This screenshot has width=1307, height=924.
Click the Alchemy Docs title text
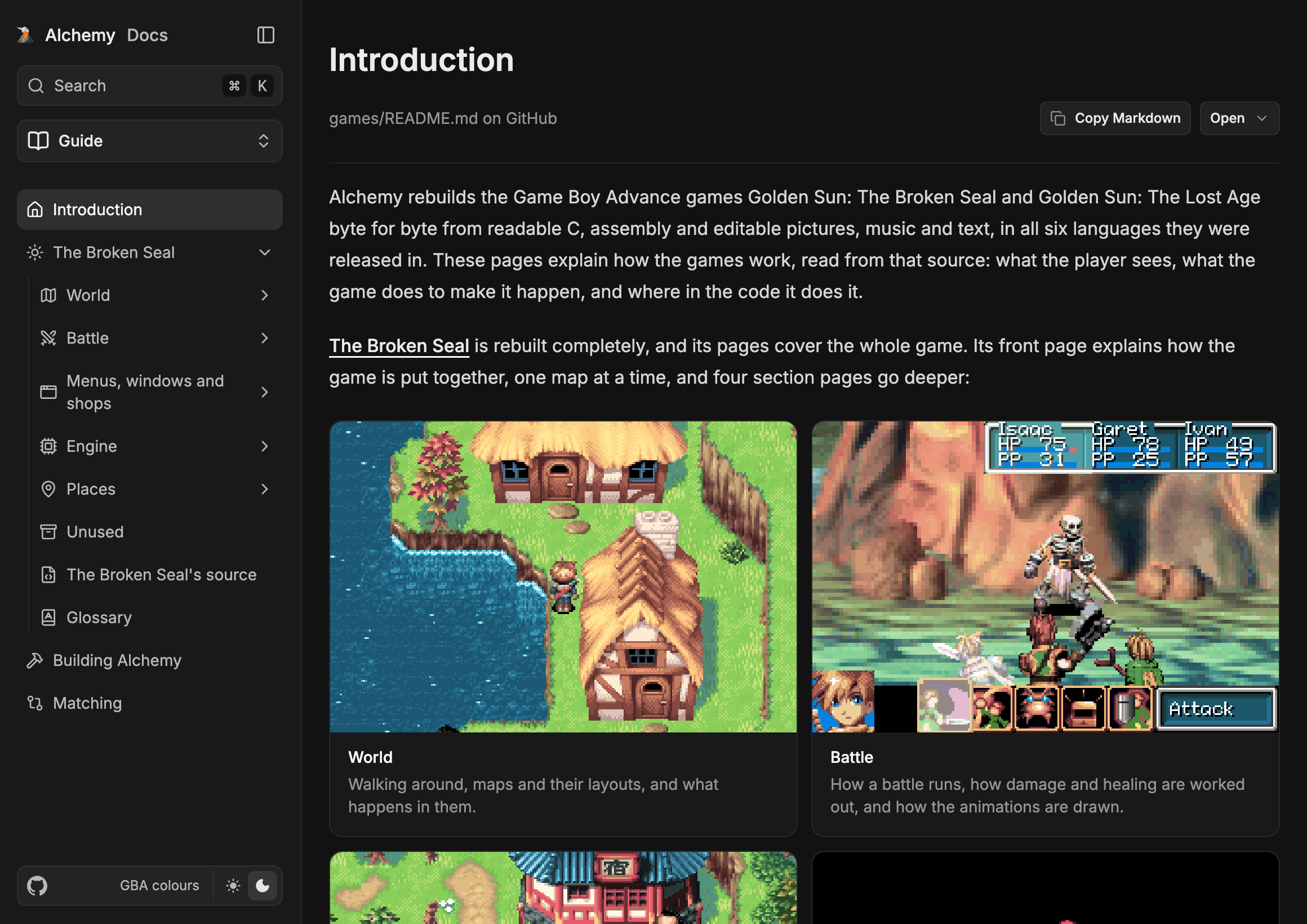point(106,35)
